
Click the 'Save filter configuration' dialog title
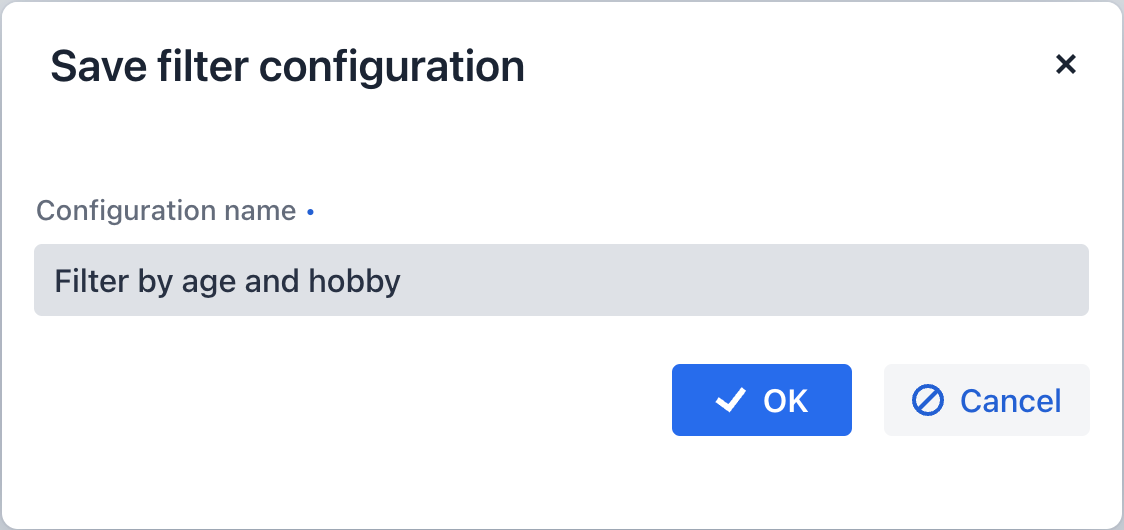pyautogui.click(x=287, y=67)
